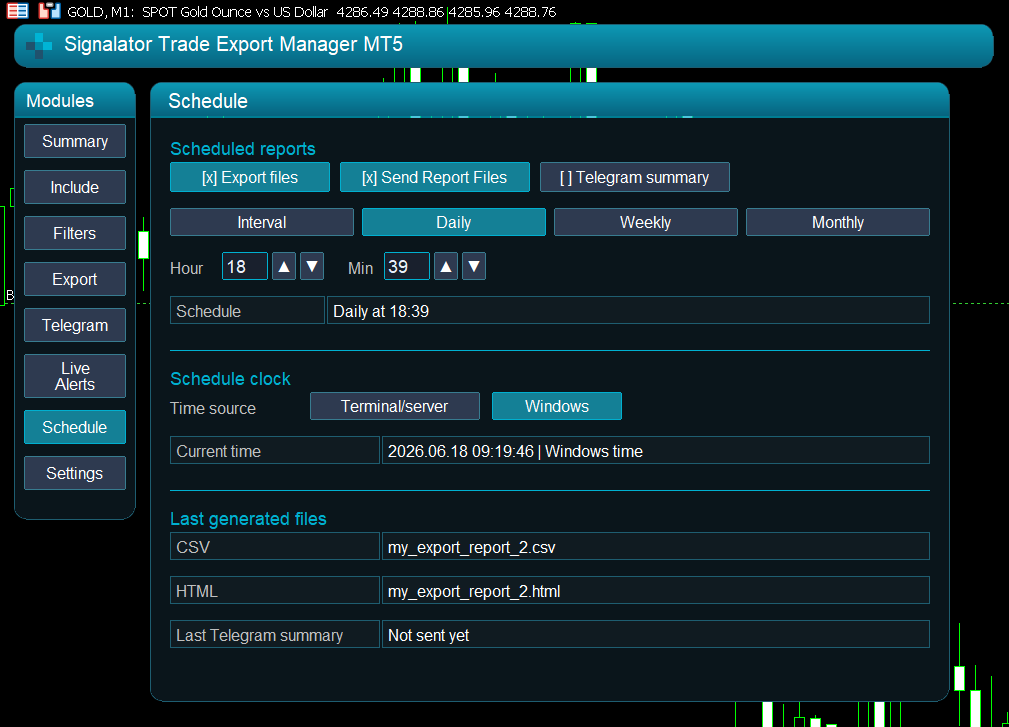The height and width of the screenshot is (727, 1009).
Task: Click the Signalator logo icon in the title bar
Action: 39,45
